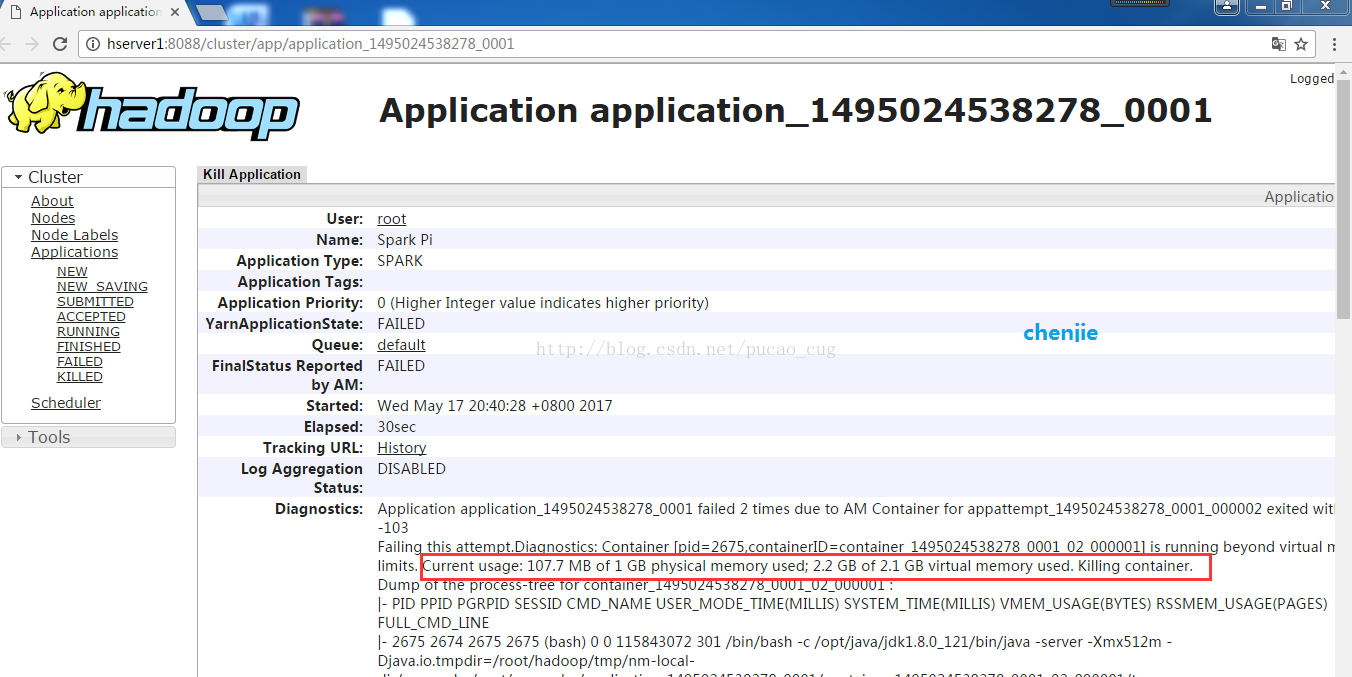Click the 30sec elapsed value
The image size is (1352, 677).
click(397, 427)
